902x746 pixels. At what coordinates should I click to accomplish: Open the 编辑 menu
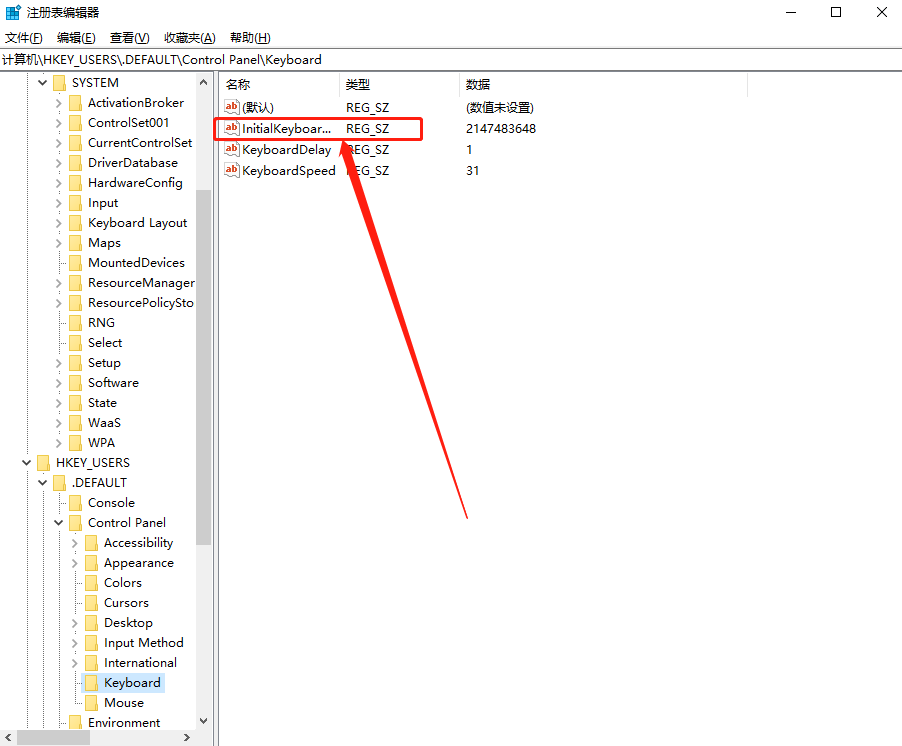pyautogui.click(x=76, y=37)
